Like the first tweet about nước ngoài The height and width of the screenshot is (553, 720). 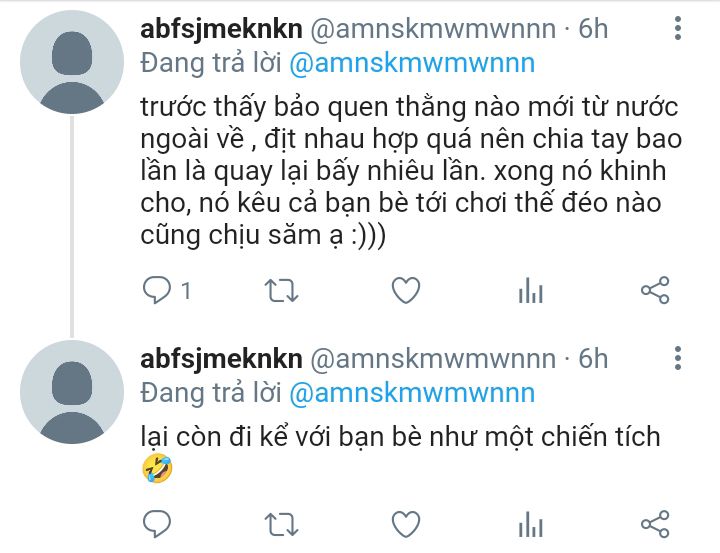[x=406, y=290]
